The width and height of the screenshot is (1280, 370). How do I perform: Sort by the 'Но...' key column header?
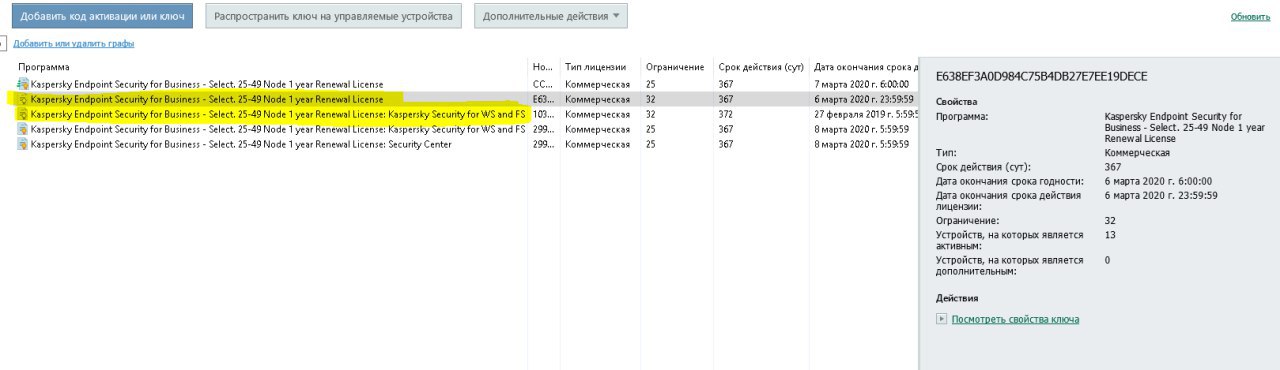tap(543, 67)
